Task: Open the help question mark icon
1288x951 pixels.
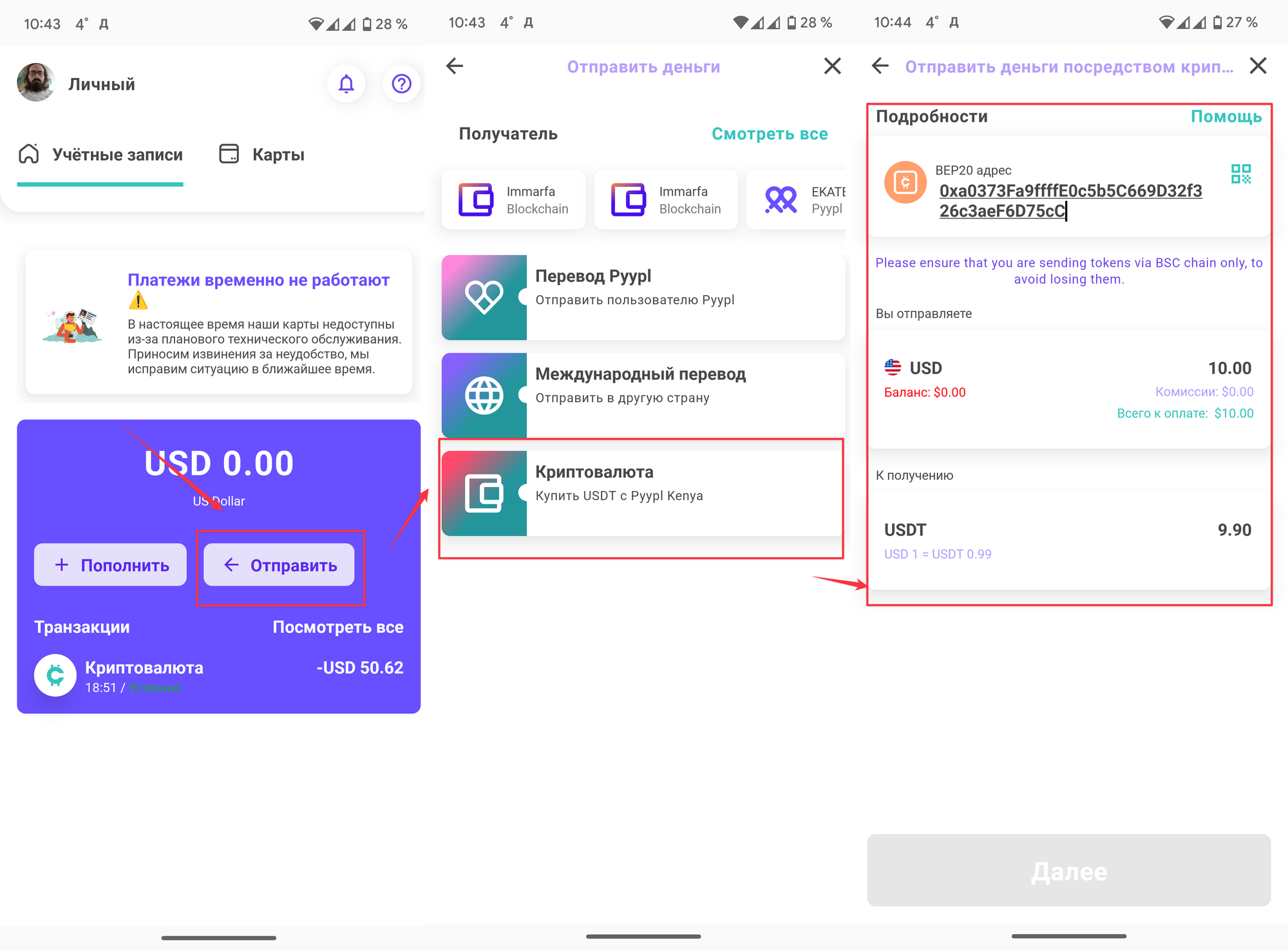Action: (x=401, y=84)
